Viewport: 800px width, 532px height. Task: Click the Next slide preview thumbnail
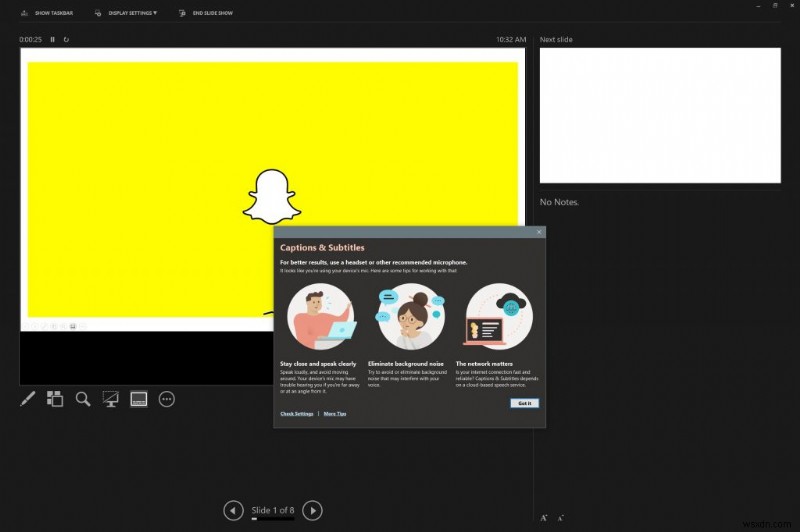coord(660,115)
